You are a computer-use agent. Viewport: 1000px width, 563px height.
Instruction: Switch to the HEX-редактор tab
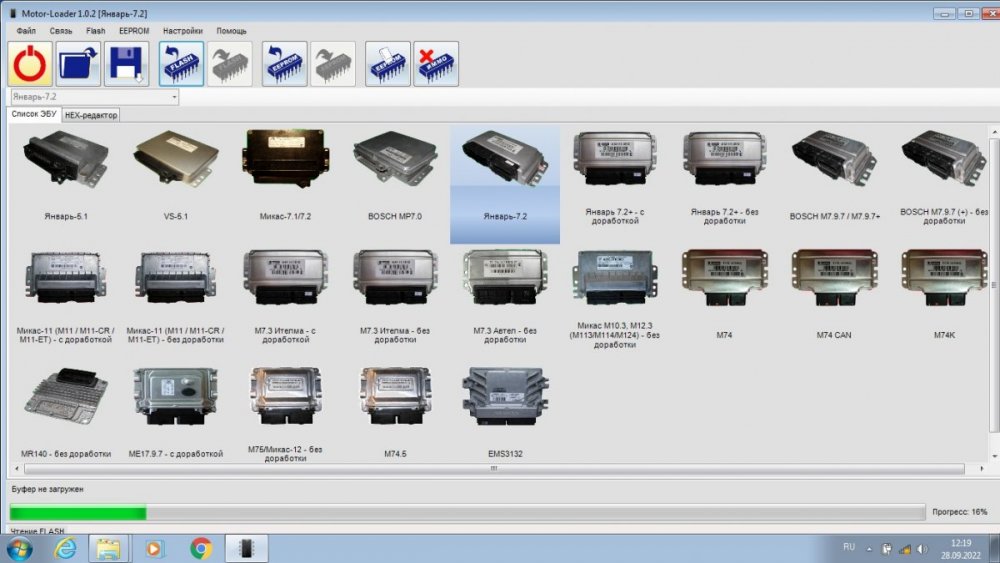(x=91, y=115)
